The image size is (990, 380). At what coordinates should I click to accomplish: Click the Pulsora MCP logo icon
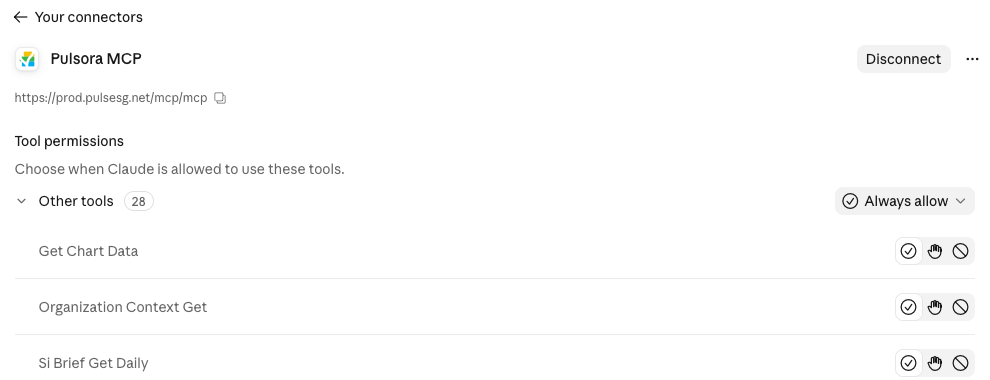[27, 59]
